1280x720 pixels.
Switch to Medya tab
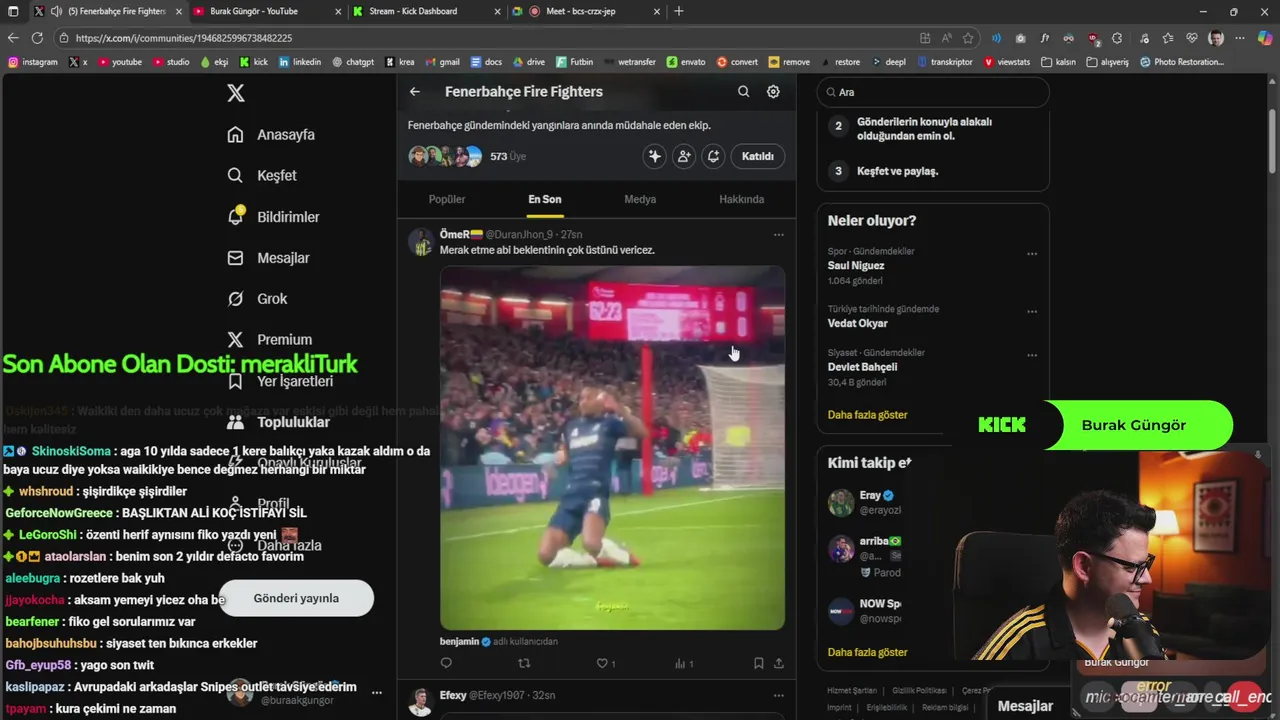pos(640,199)
